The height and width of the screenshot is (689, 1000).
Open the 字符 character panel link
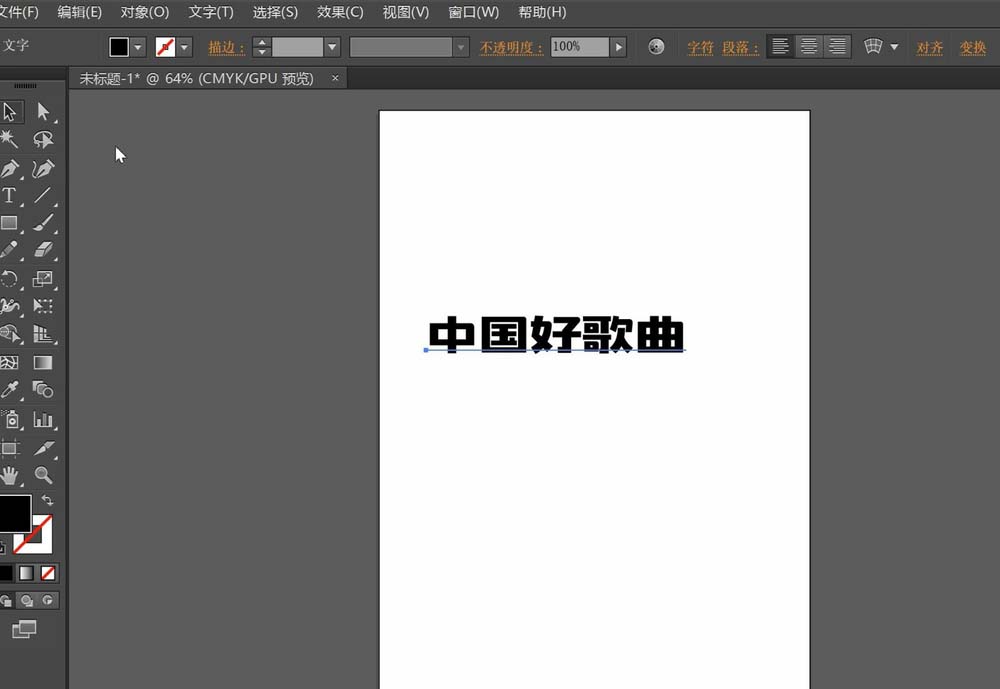[x=700, y=48]
